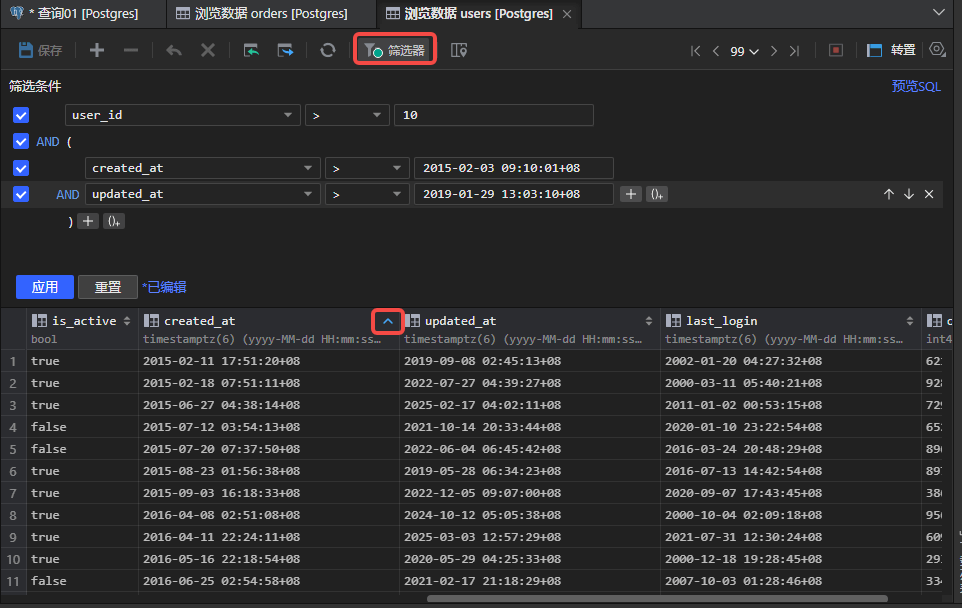
Task: Delete row using the minus toolbar icon
Action: 131,50
